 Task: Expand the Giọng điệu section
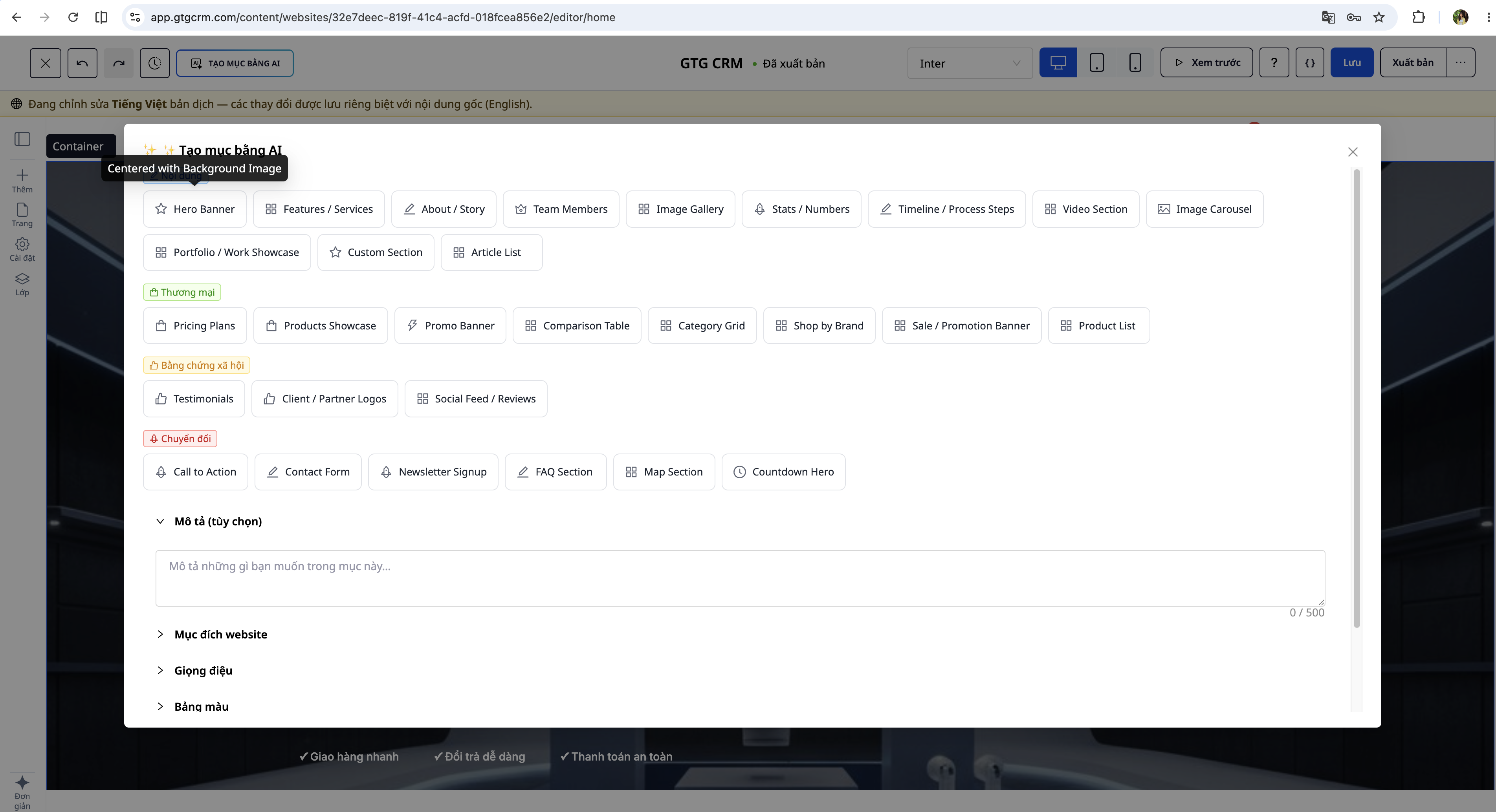194,670
